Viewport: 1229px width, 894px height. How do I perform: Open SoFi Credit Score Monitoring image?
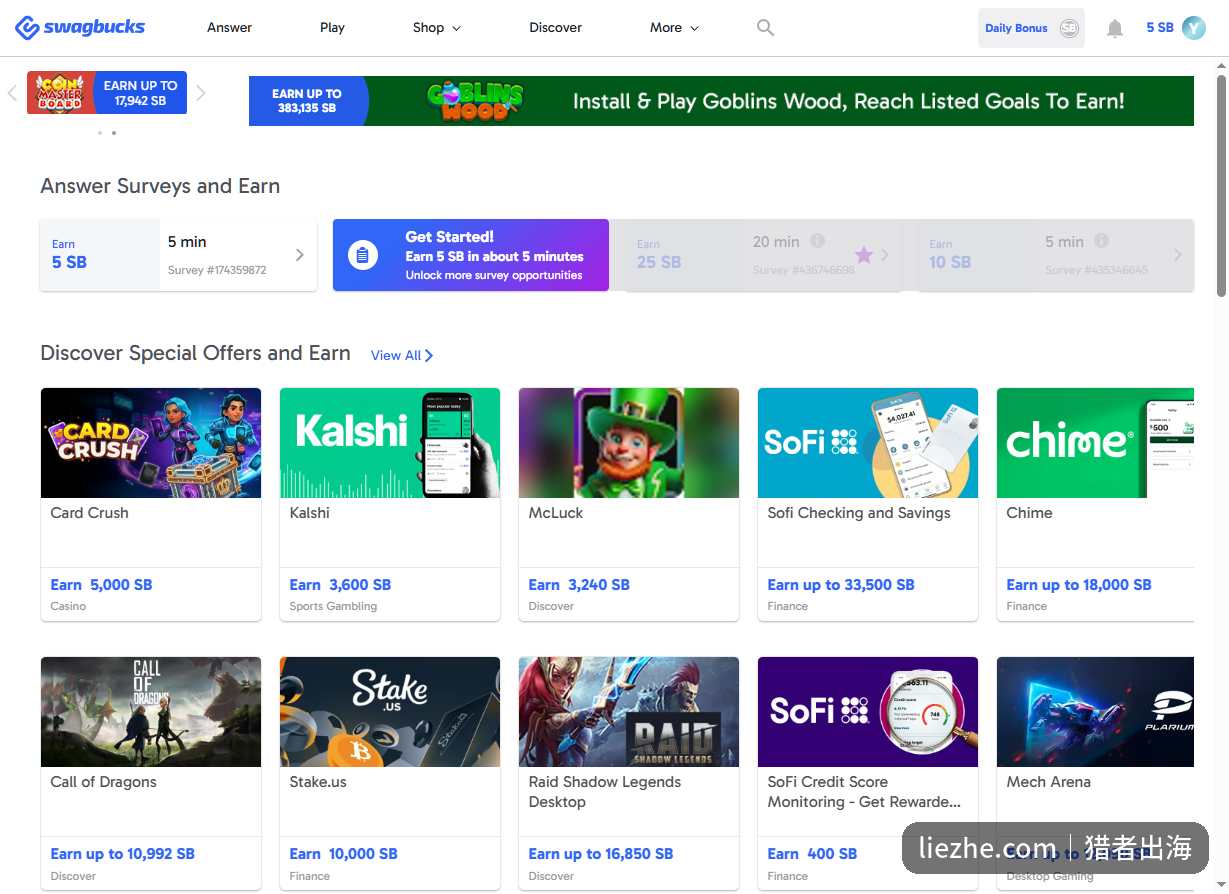[x=868, y=712]
